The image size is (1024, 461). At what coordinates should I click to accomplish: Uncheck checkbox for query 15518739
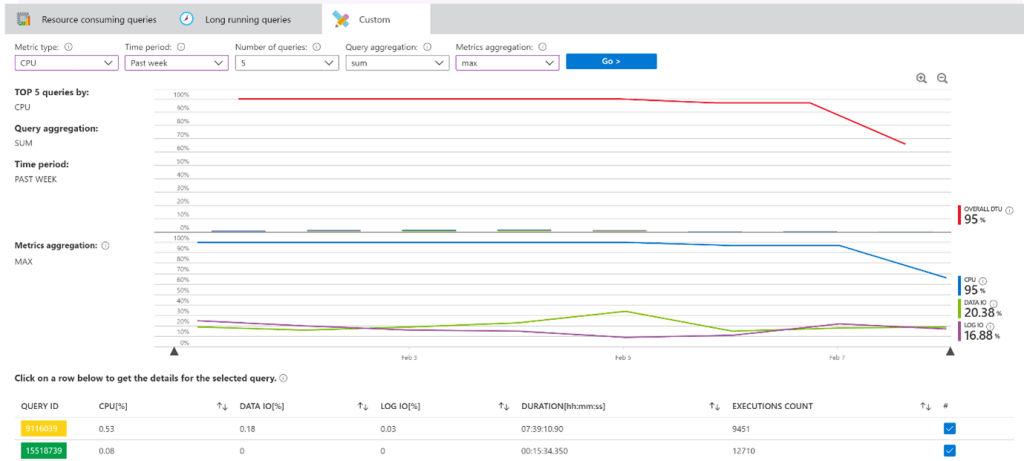tap(950, 451)
